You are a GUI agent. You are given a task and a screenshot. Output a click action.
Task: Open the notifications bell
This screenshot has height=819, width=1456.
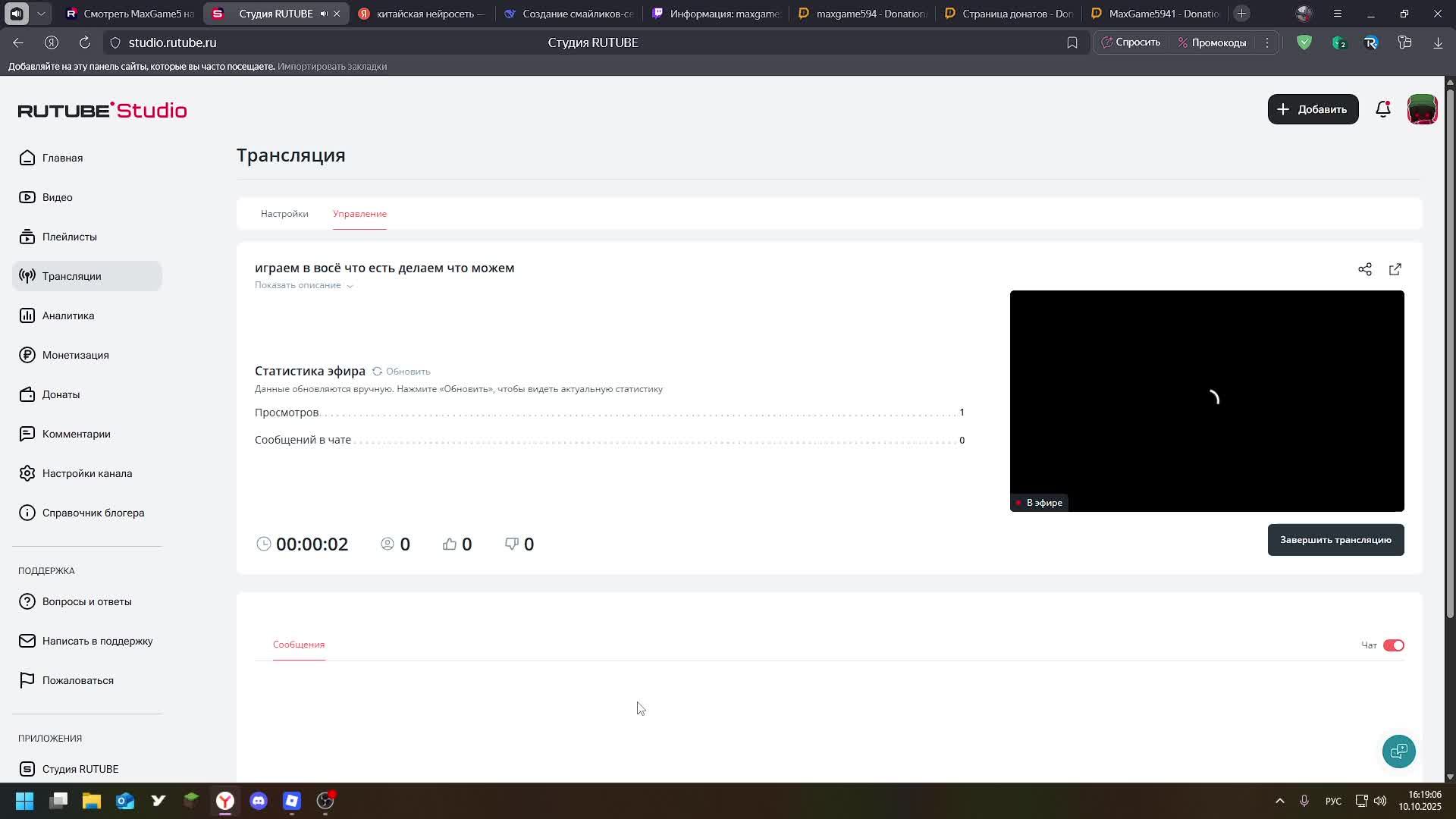pos(1382,109)
